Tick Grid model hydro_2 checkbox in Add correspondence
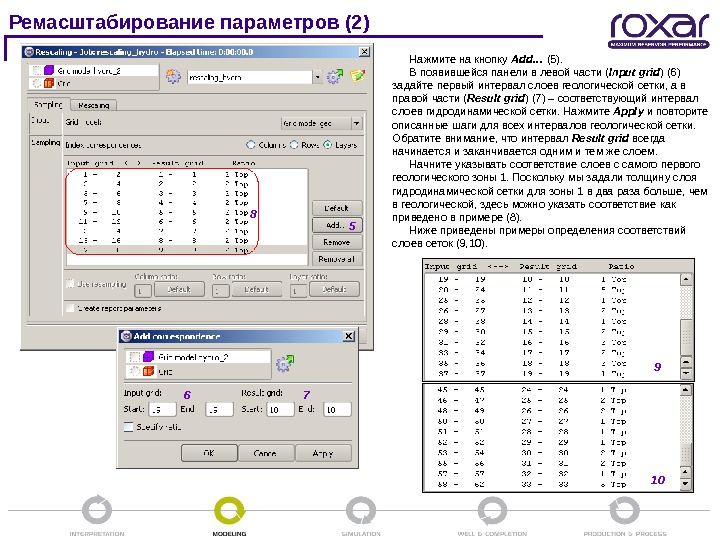 (135, 357)
